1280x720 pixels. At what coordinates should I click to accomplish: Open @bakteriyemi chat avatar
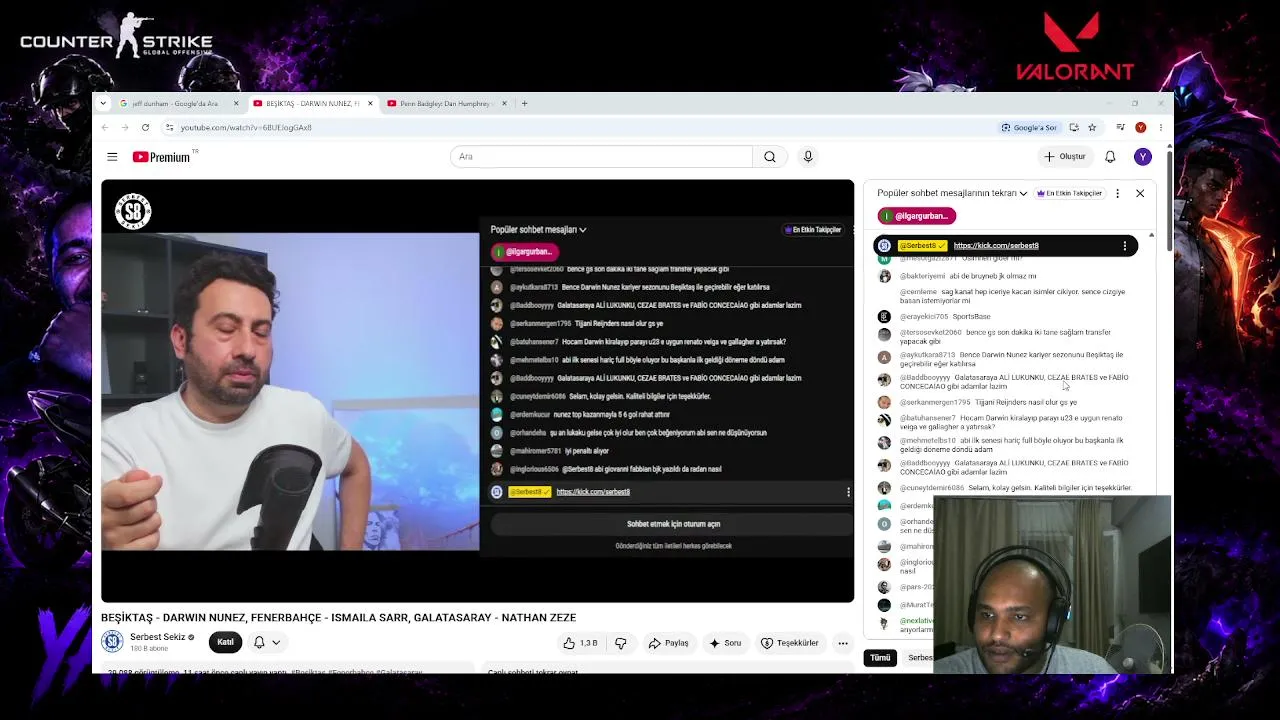click(884, 276)
